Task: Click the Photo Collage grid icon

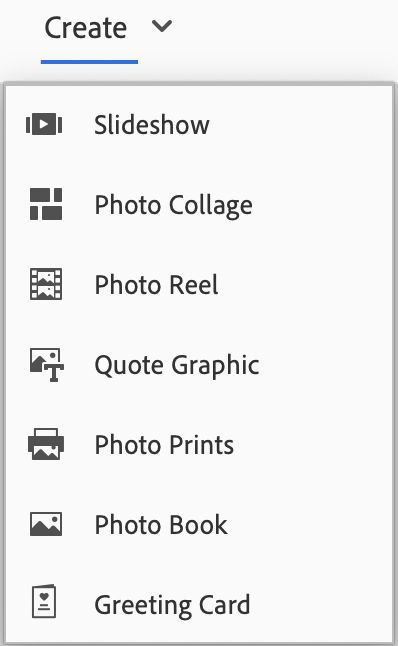Action: 46,204
